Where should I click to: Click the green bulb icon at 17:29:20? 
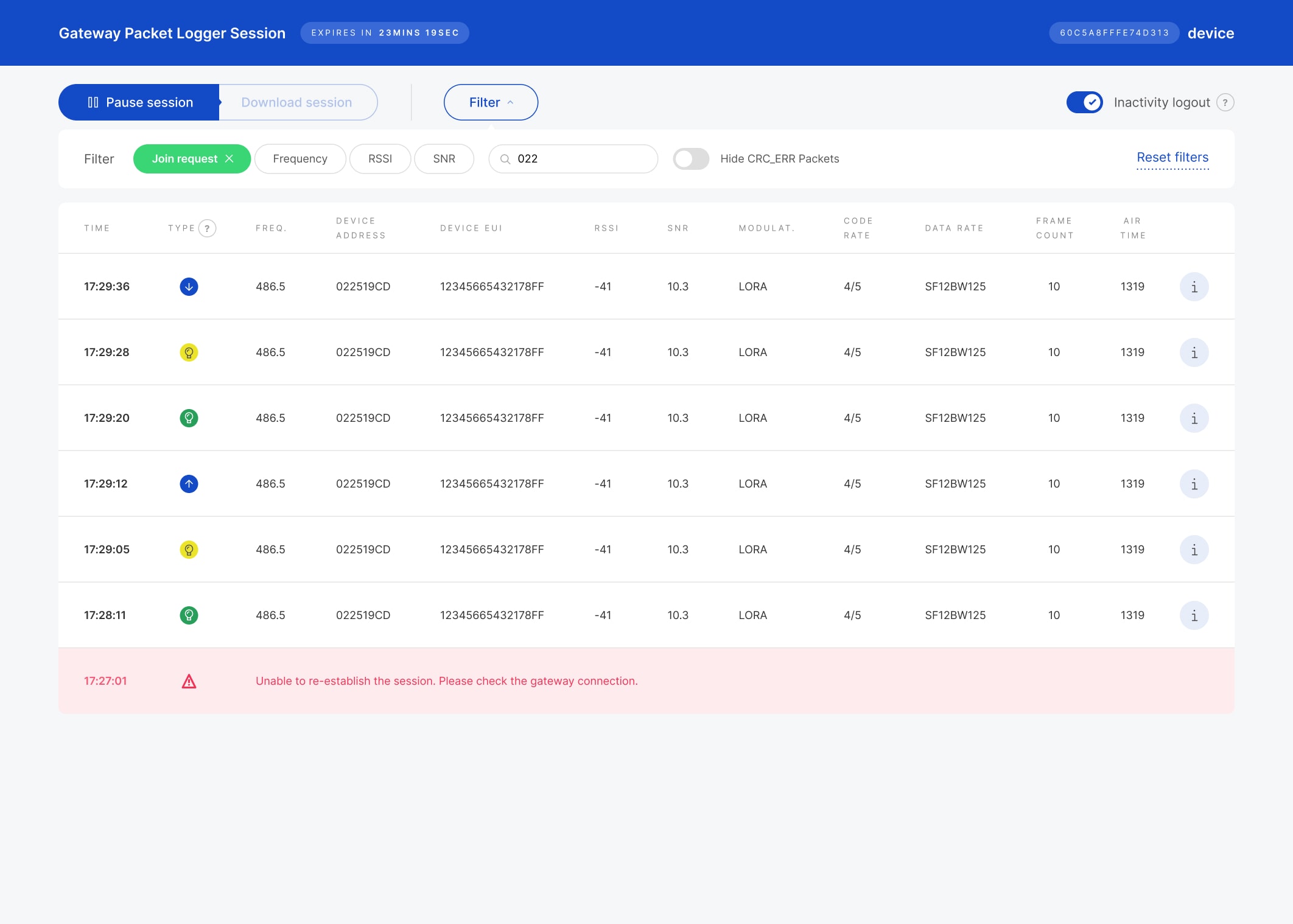tap(189, 418)
